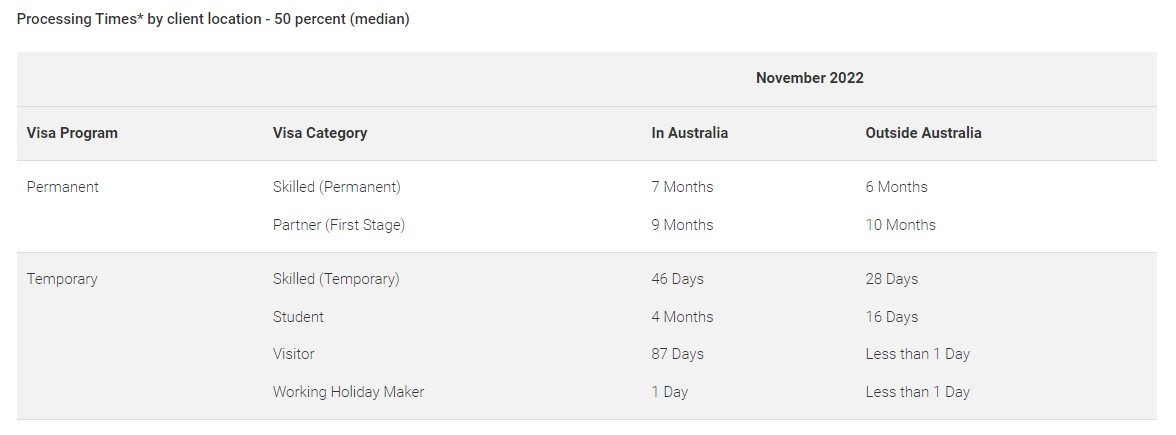The height and width of the screenshot is (435, 1176).
Task: Click the Working Holiday Maker category cell
Action: click(348, 392)
